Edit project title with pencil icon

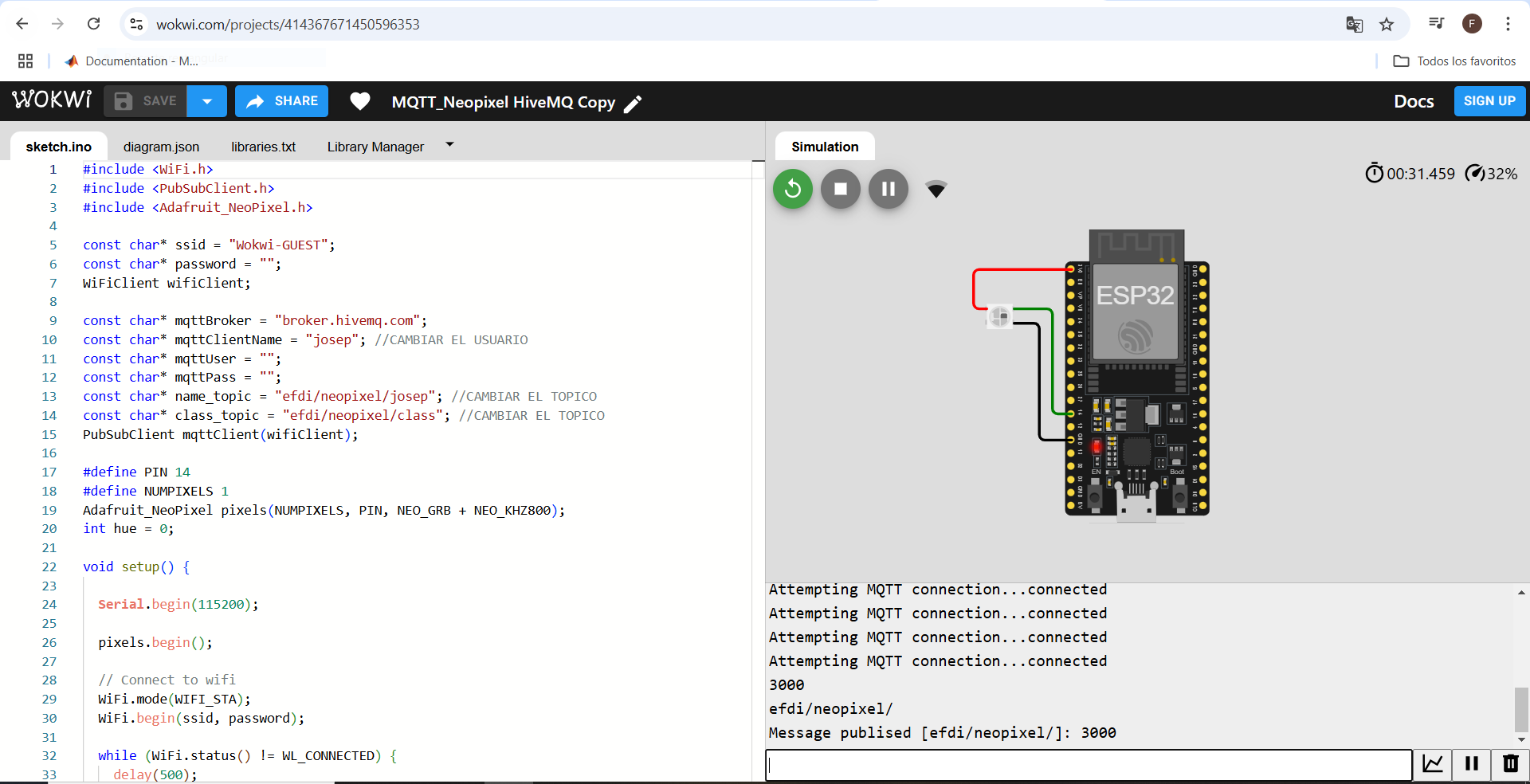click(x=633, y=104)
